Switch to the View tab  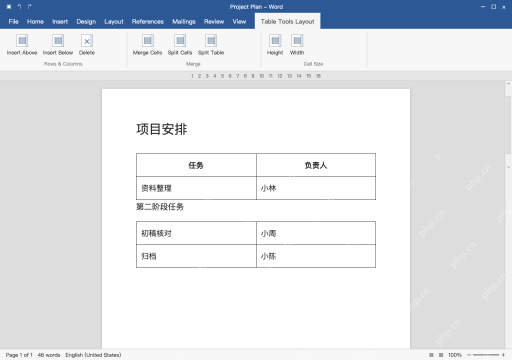tap(239, 22)
